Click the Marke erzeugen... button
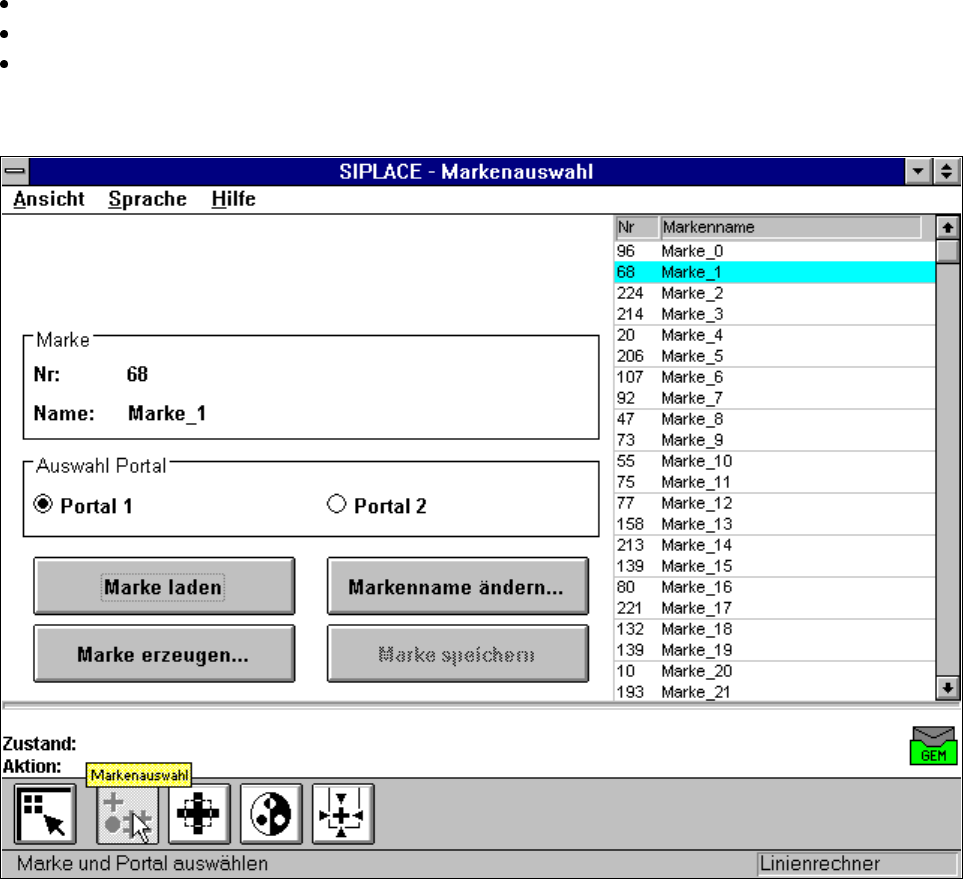Screen dimensions: 963x879 164,654
